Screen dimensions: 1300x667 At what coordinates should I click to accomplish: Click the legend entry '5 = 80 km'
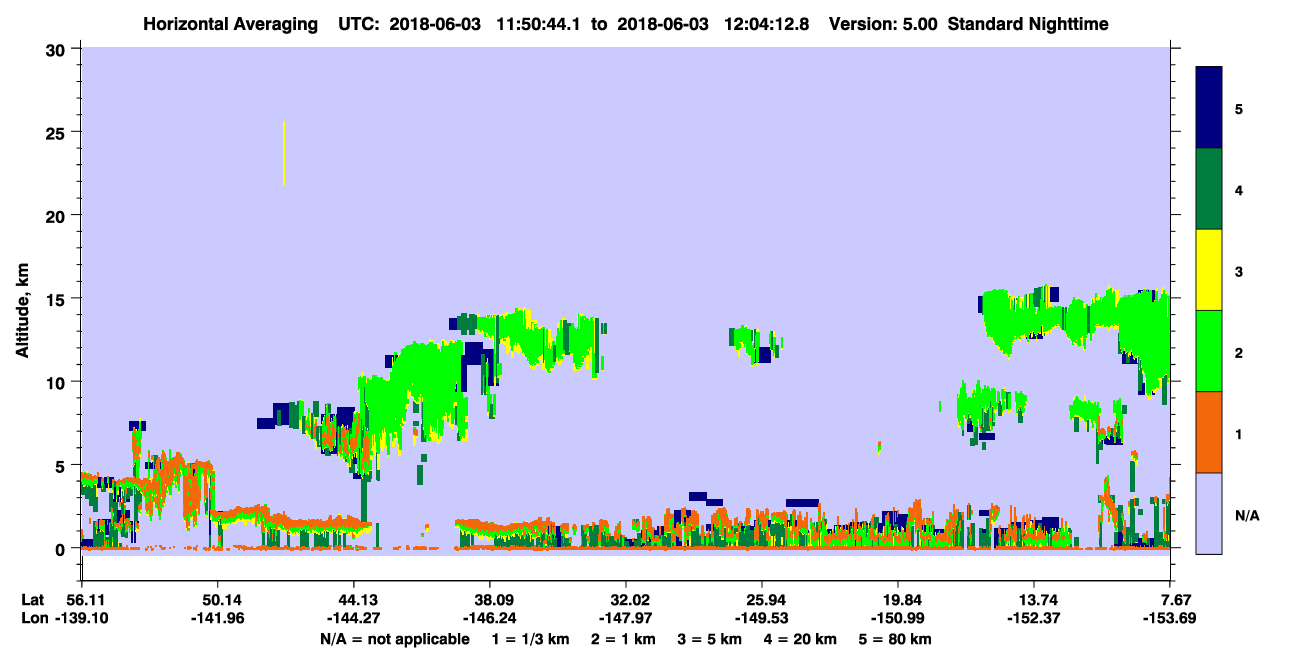pos(897,639)
